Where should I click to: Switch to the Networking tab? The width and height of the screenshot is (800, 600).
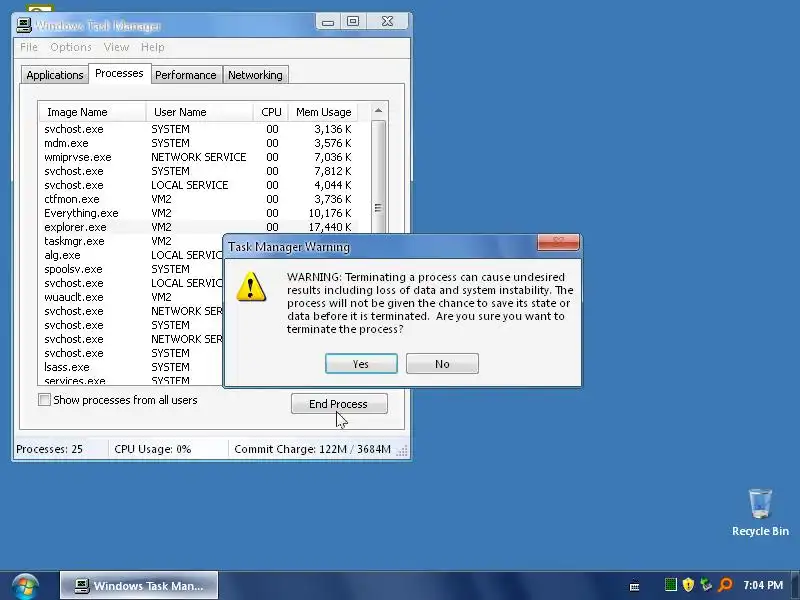(x=255, y=75)
